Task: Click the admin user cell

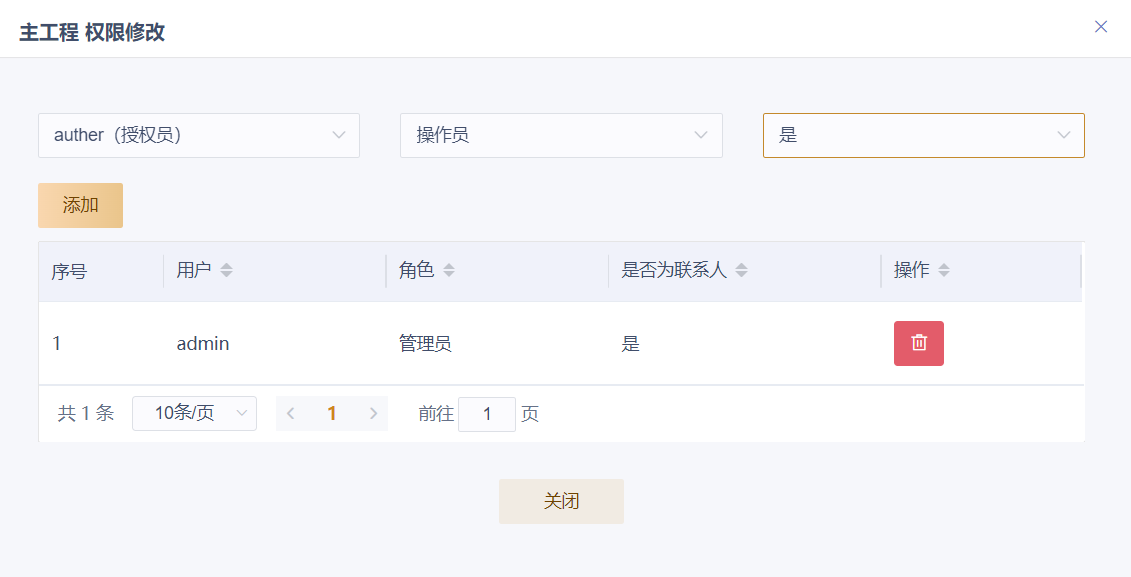Action: click(203, 344)
